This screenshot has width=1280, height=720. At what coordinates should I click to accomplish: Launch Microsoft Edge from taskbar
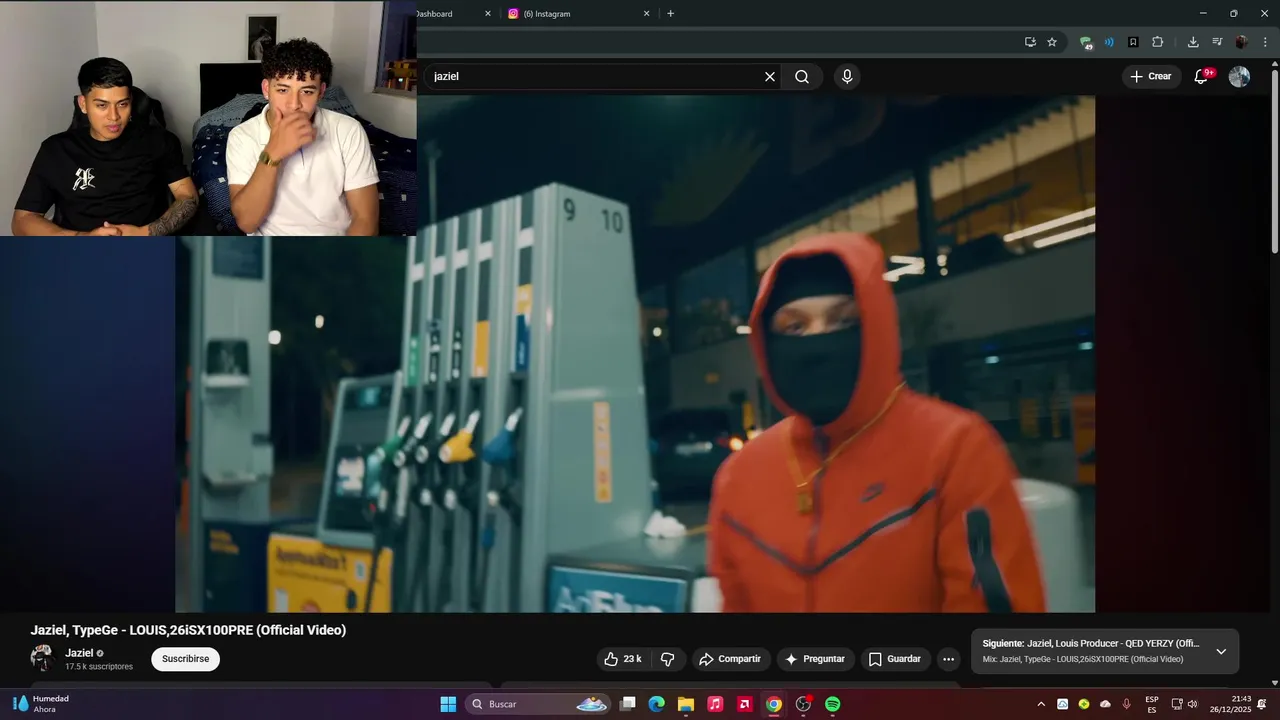click(x=656, y=704)
